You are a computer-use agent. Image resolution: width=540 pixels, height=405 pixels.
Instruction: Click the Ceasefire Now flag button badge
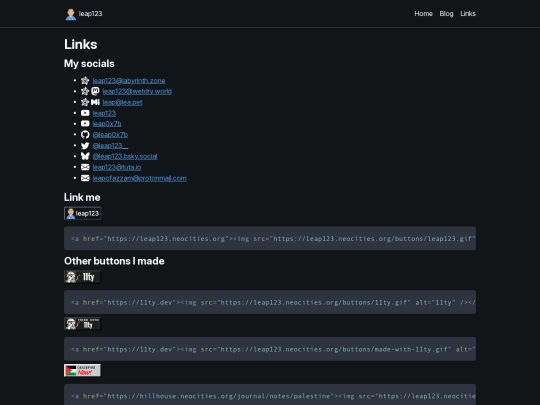point(82,370)
